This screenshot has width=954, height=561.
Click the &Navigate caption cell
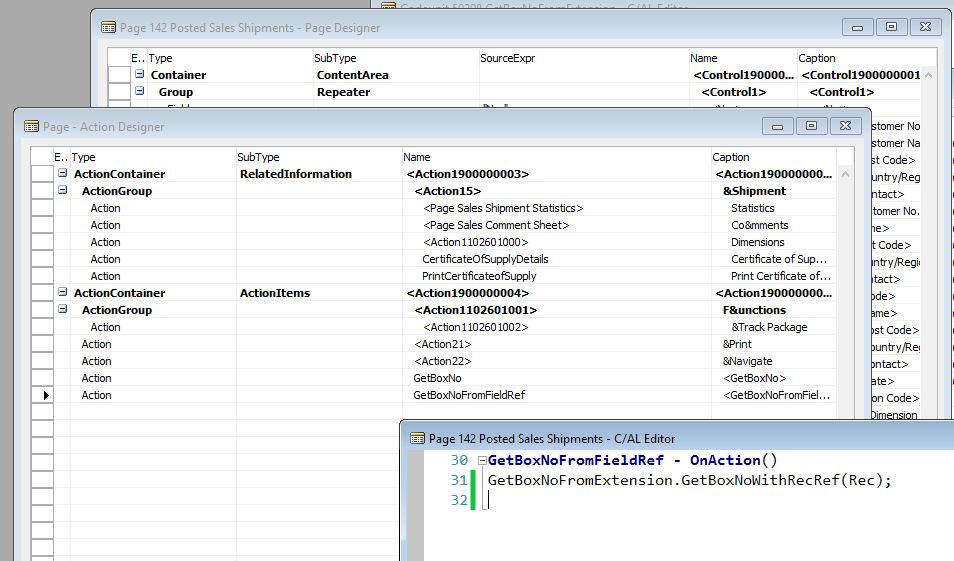747,361
